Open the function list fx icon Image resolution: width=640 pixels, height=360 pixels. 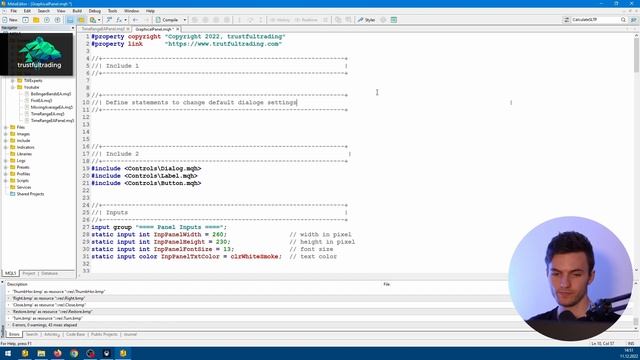(119, 20)
